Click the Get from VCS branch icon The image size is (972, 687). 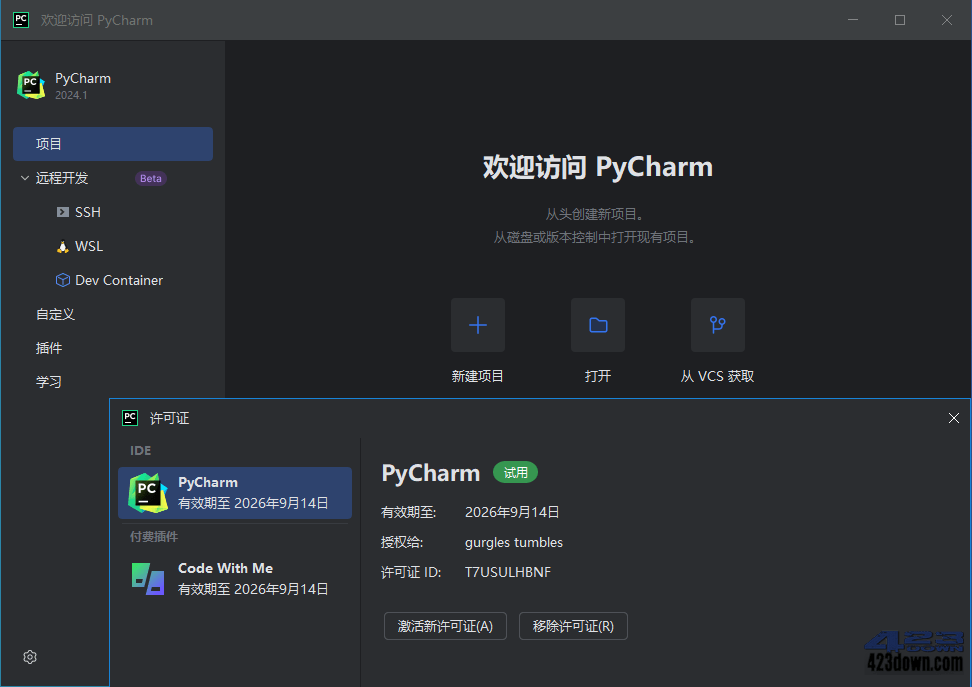coord(716,324)
